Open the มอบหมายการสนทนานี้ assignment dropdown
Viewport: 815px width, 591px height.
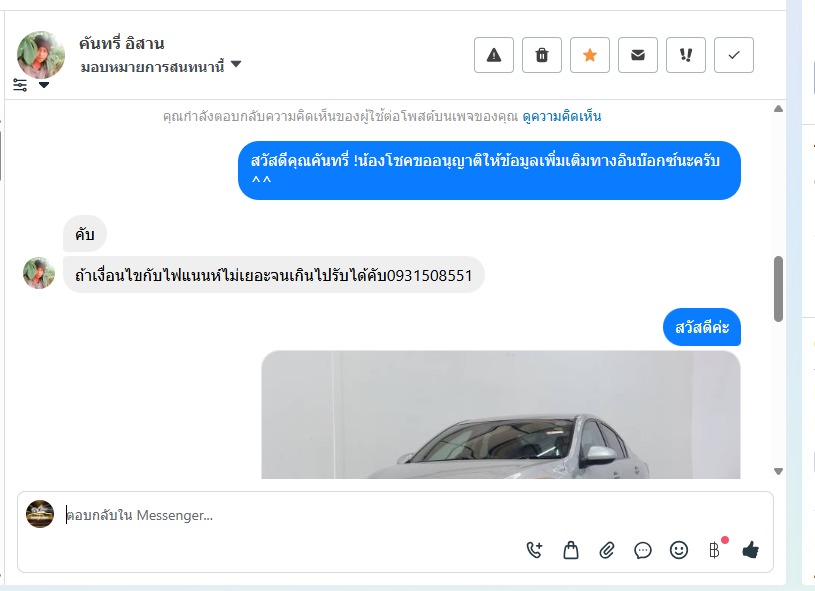click(x=161, y=67)
